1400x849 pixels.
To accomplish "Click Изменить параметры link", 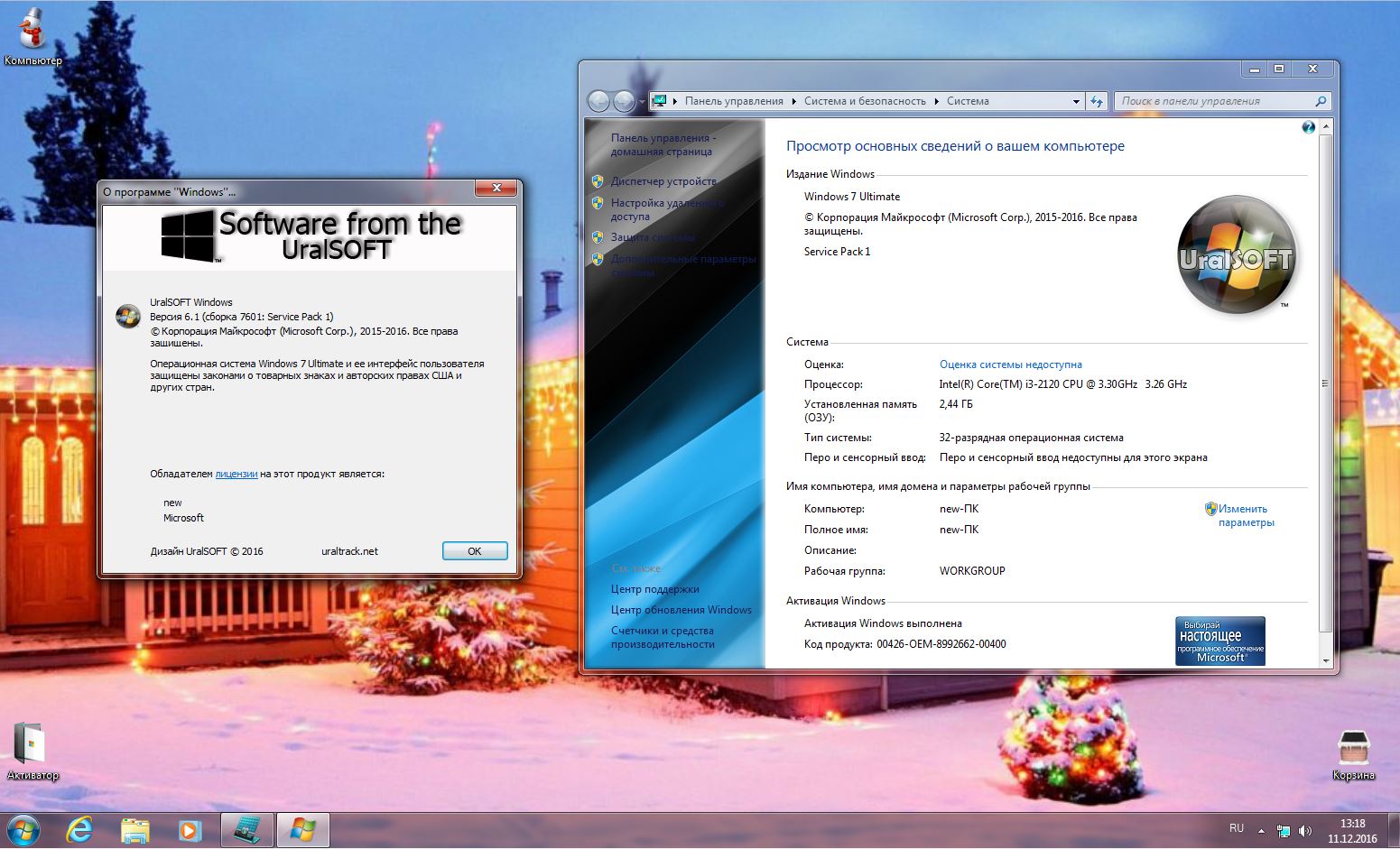I will point(1246,515).
